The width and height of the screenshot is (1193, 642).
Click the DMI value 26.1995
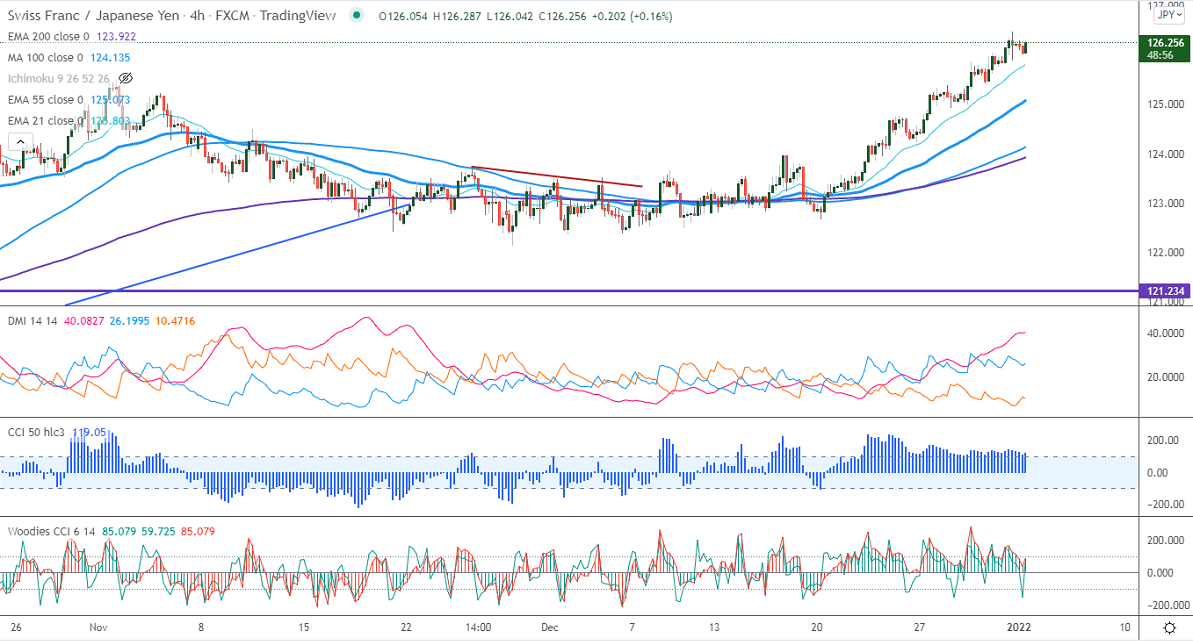click(x=129, y=321)
